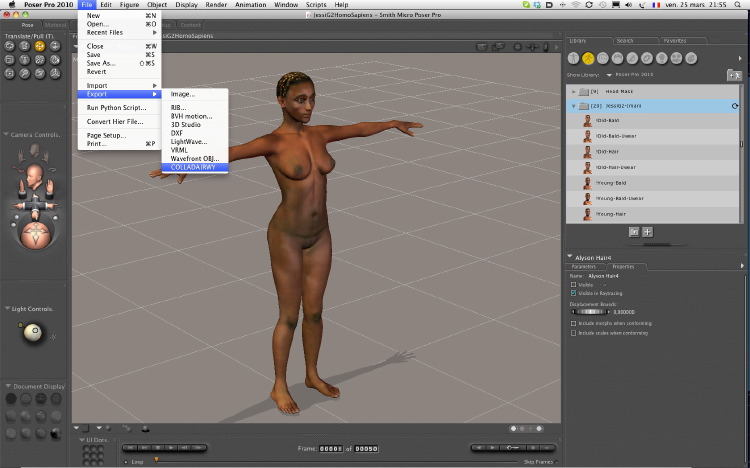750x468 pixels.
Task: Click the Apple menu icon
Action: pyautogui.click(x=12, y=4)
